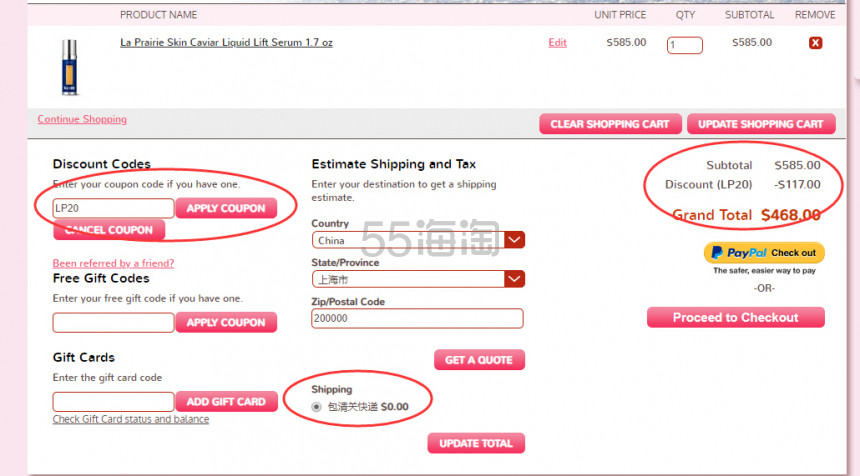
Task: Focus the discount code input field
Action: (113, 208)
